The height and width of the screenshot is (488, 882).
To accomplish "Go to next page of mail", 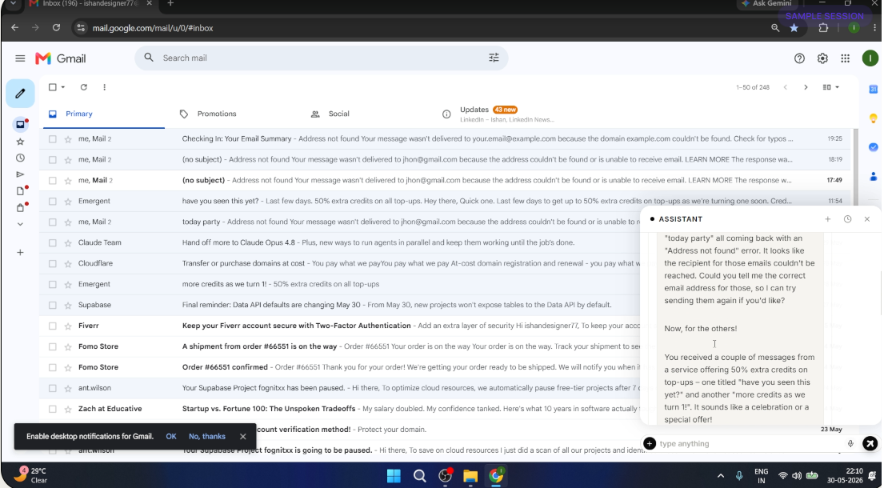I will (806, 87).
